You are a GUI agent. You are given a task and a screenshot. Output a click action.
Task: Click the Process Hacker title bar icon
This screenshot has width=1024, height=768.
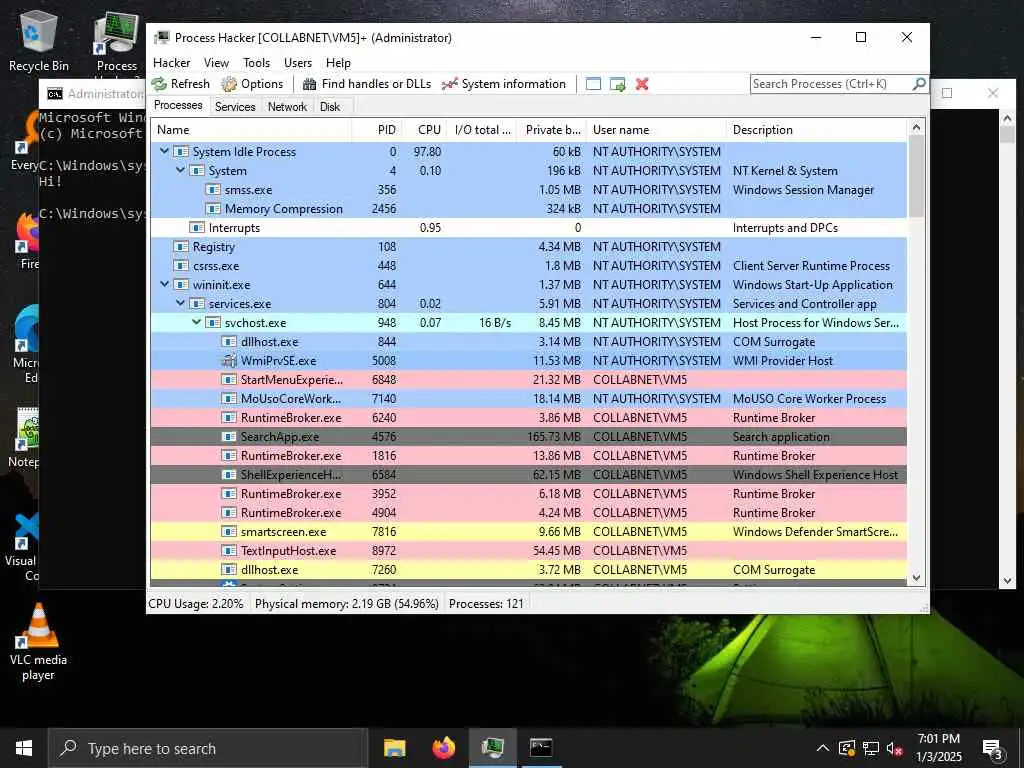tap(161, 38)
